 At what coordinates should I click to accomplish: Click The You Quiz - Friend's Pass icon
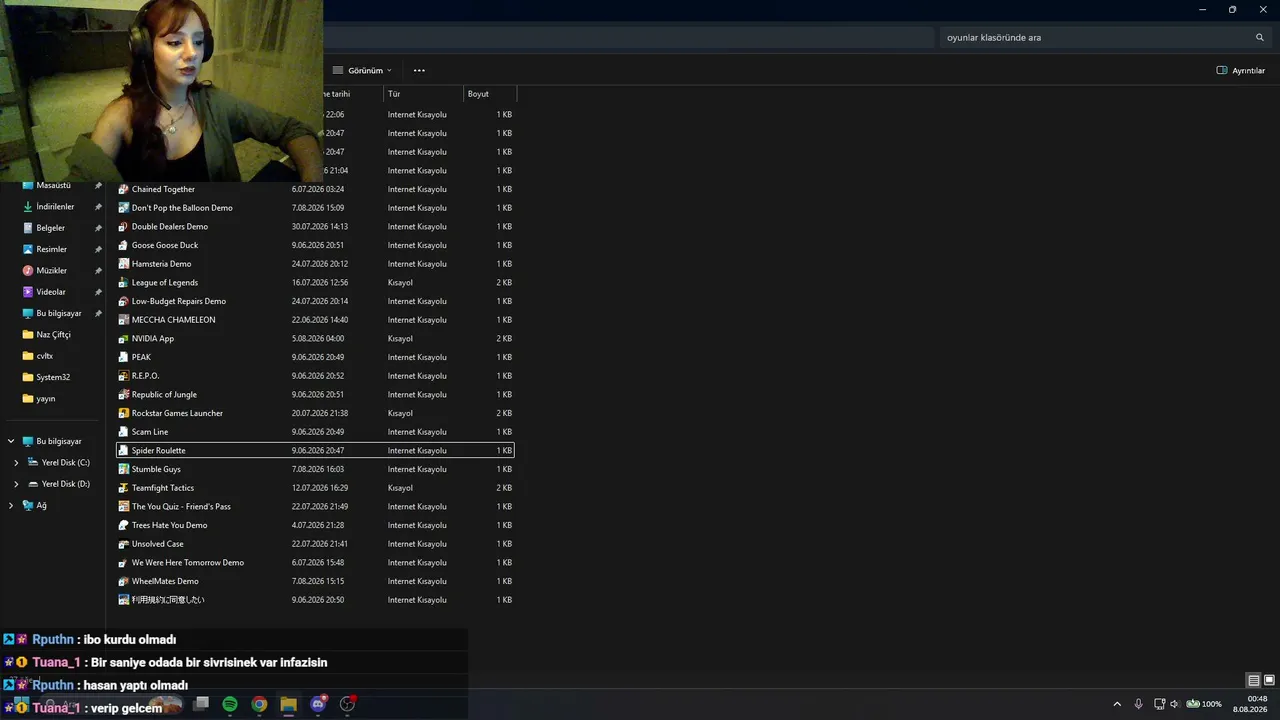(124, 507)
